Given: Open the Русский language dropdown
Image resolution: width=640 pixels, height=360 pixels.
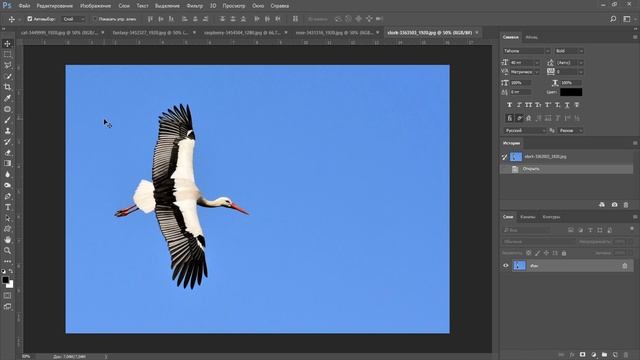Looking at the screenshot, I should click(x=524, y=131).
